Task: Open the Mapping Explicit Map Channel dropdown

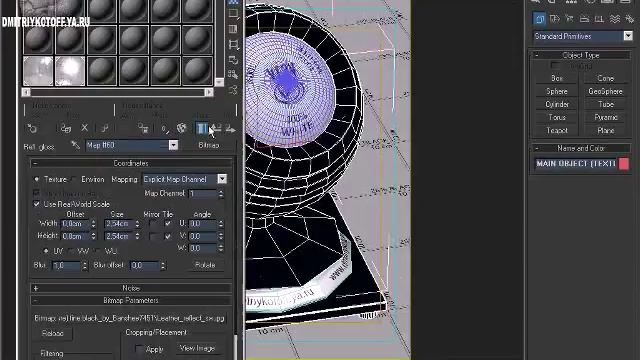Action: (x=222, y=179)
